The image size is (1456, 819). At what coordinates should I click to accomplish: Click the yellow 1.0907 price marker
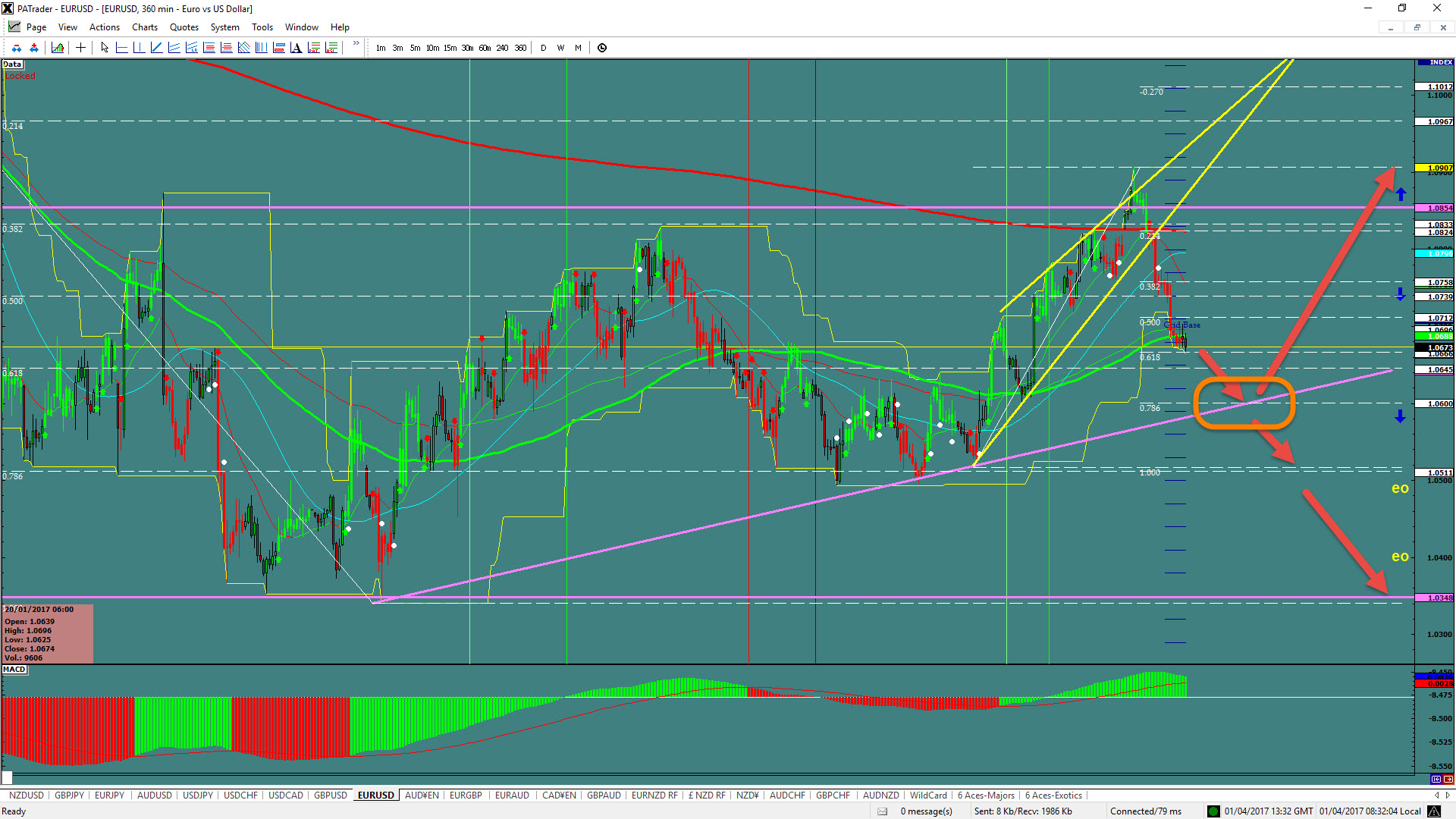(x=1435, y=168)
